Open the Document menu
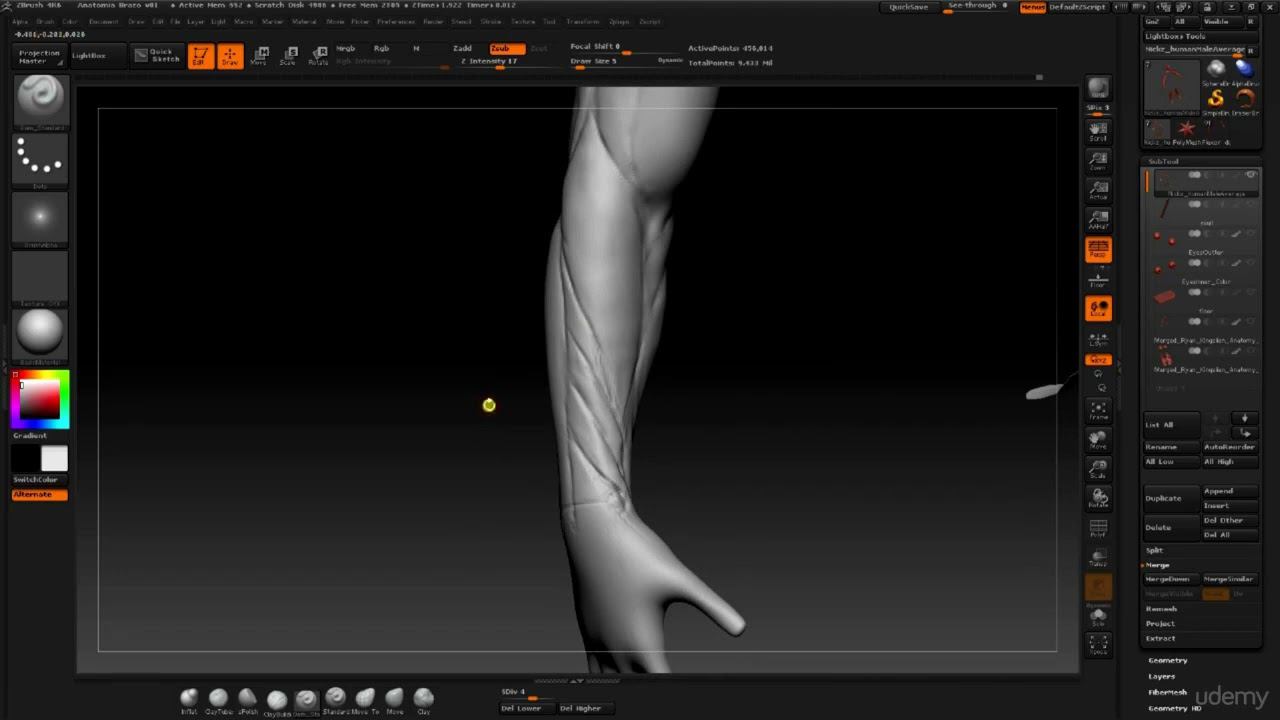The width and height of the screenshot is (1280, 720). (x=103, y=21)
